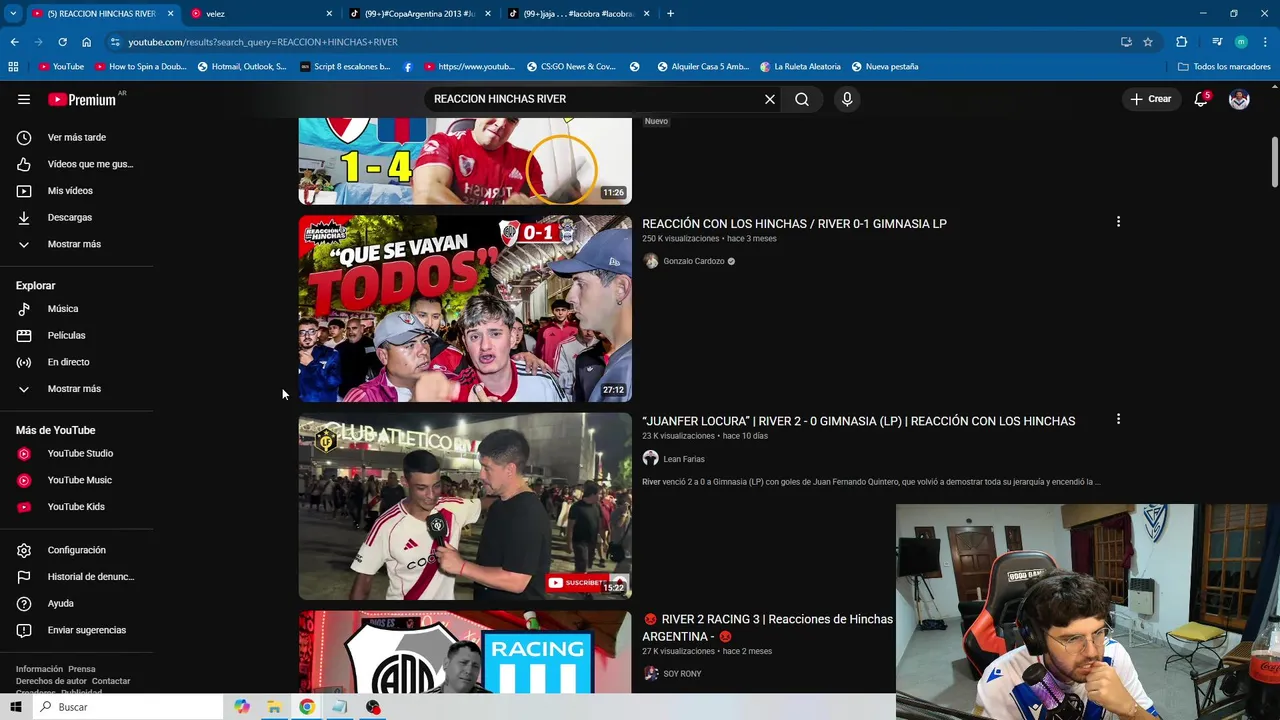Open Películas under Explorar

[76, 336]
